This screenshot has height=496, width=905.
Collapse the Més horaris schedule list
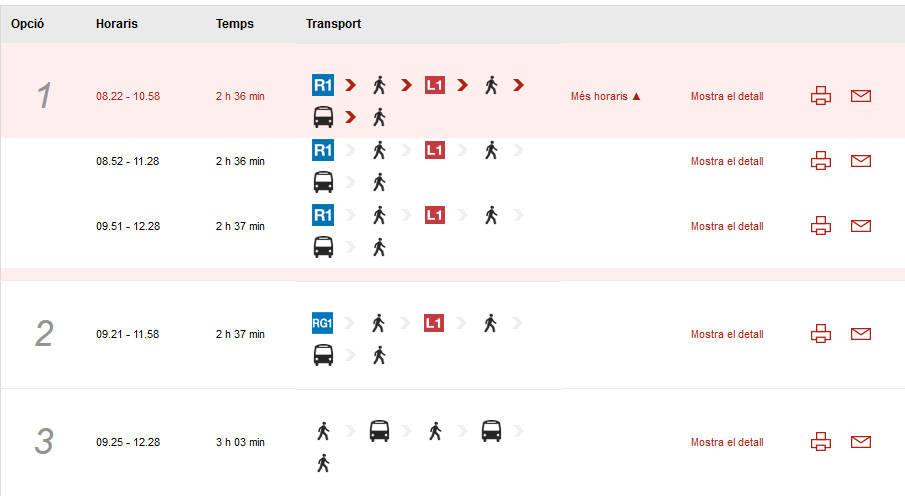(x=605, y=96)
